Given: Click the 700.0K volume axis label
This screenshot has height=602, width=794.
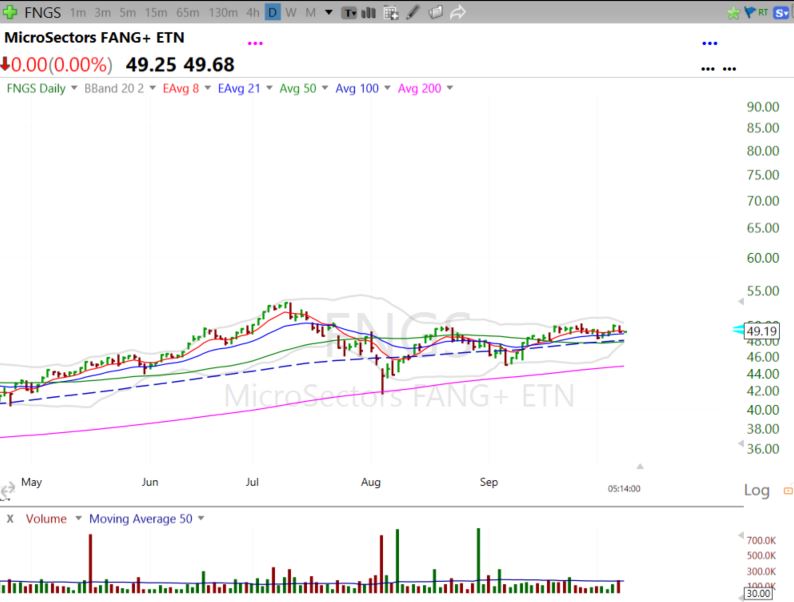Looking at the screenshot, I should coord(761,541).
